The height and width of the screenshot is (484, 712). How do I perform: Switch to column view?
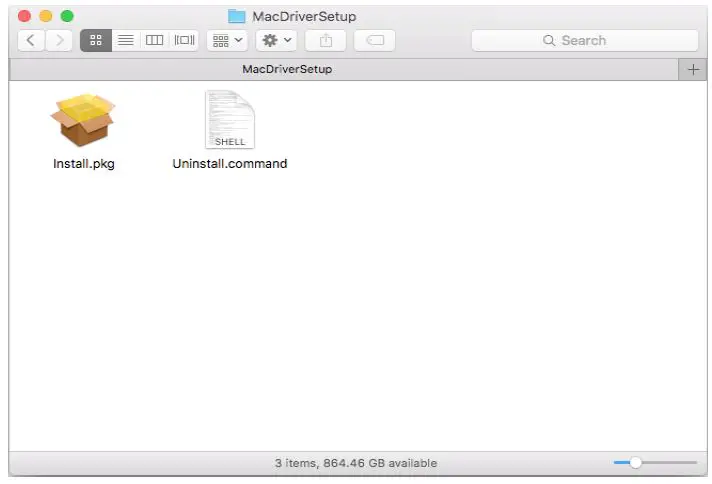click(x=154, y=40)
